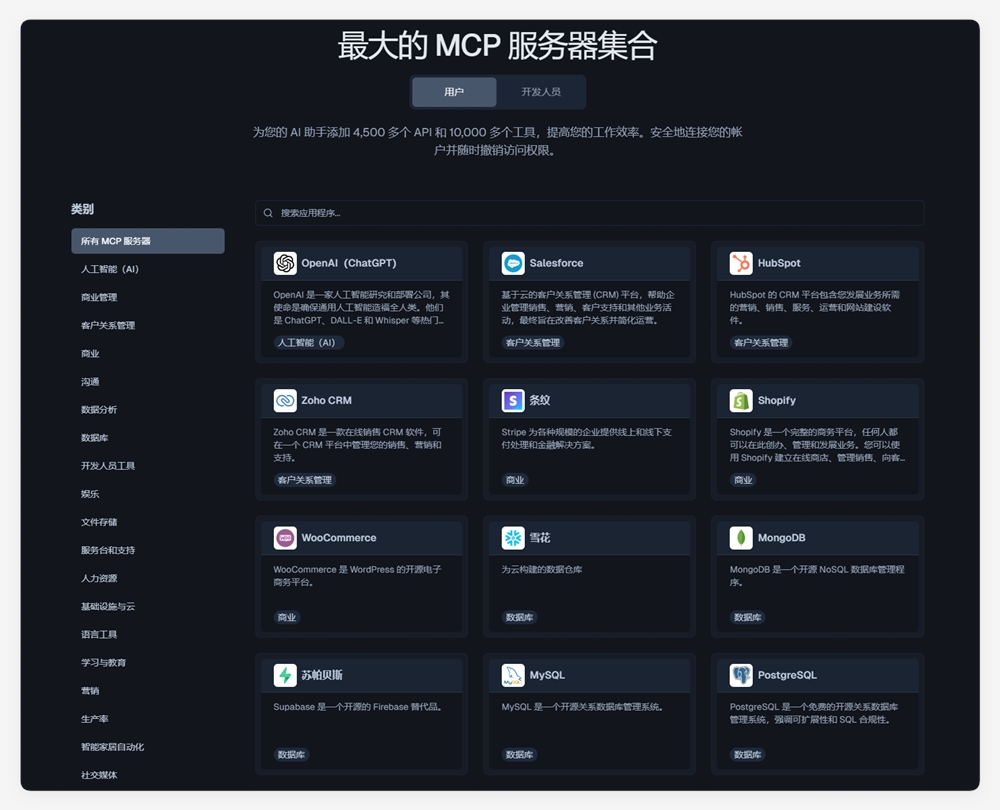Click the 条纹 (Stripe) icon
This screenshot has width=1000, height=810.
[x=513, y=400]
